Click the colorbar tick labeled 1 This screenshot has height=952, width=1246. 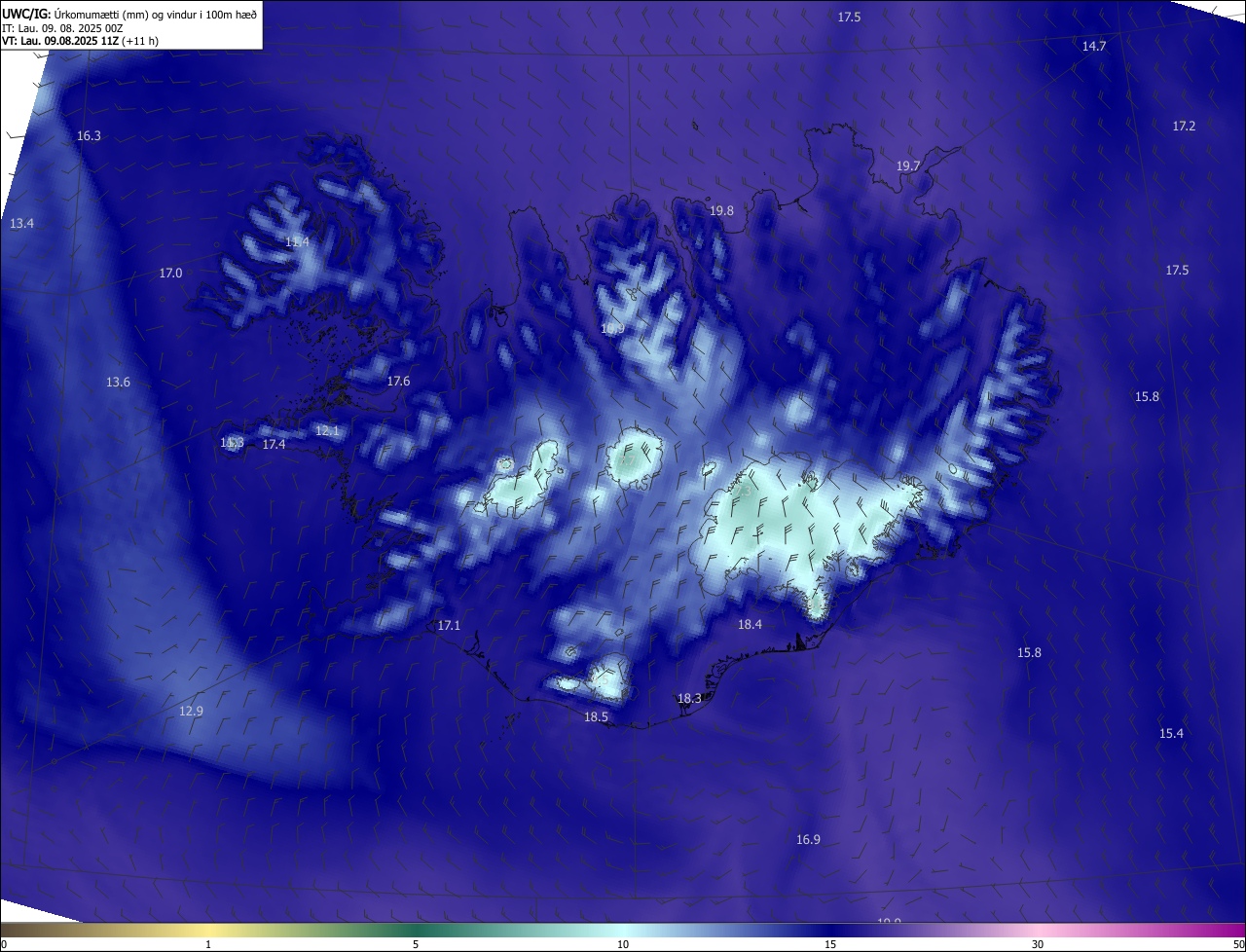coord(208,944)
